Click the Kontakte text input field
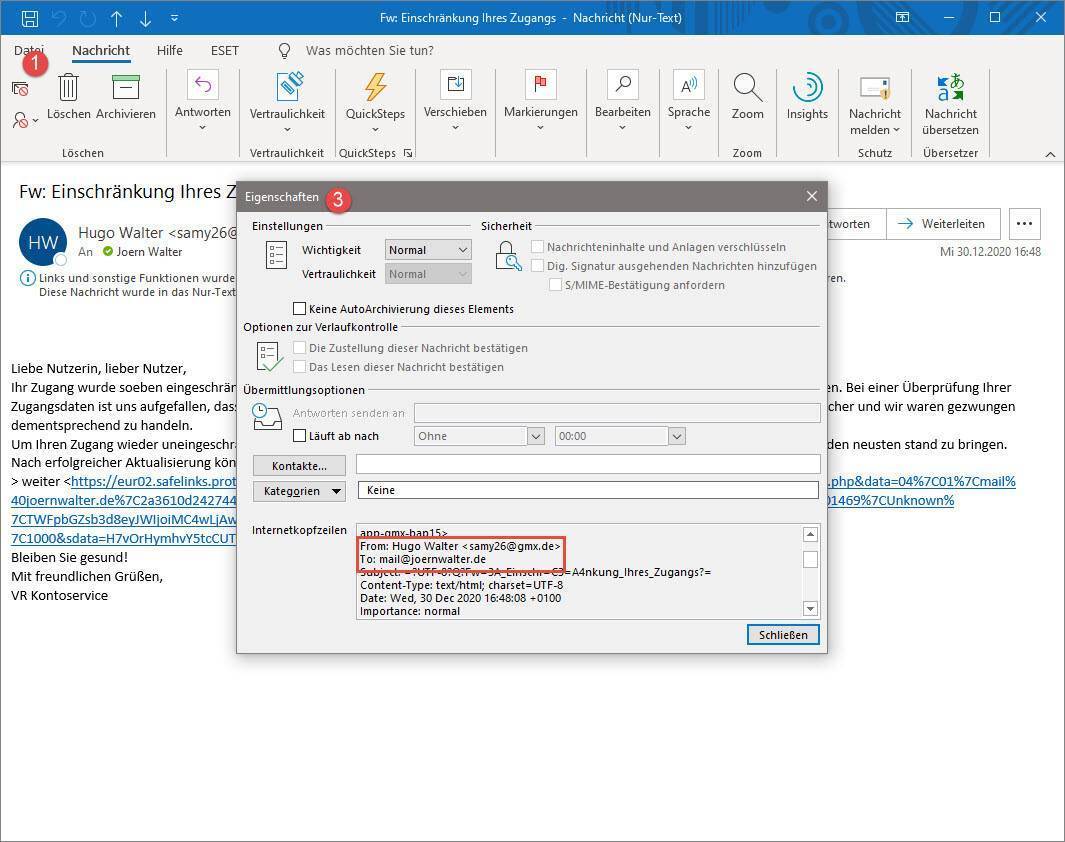 587,465
